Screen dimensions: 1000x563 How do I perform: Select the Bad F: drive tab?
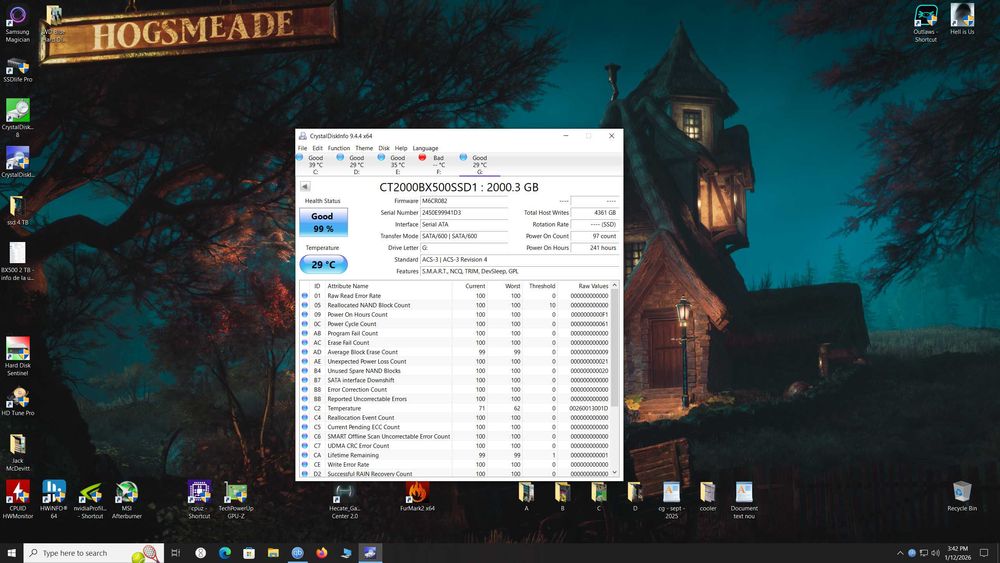click(x=438, y=165)
